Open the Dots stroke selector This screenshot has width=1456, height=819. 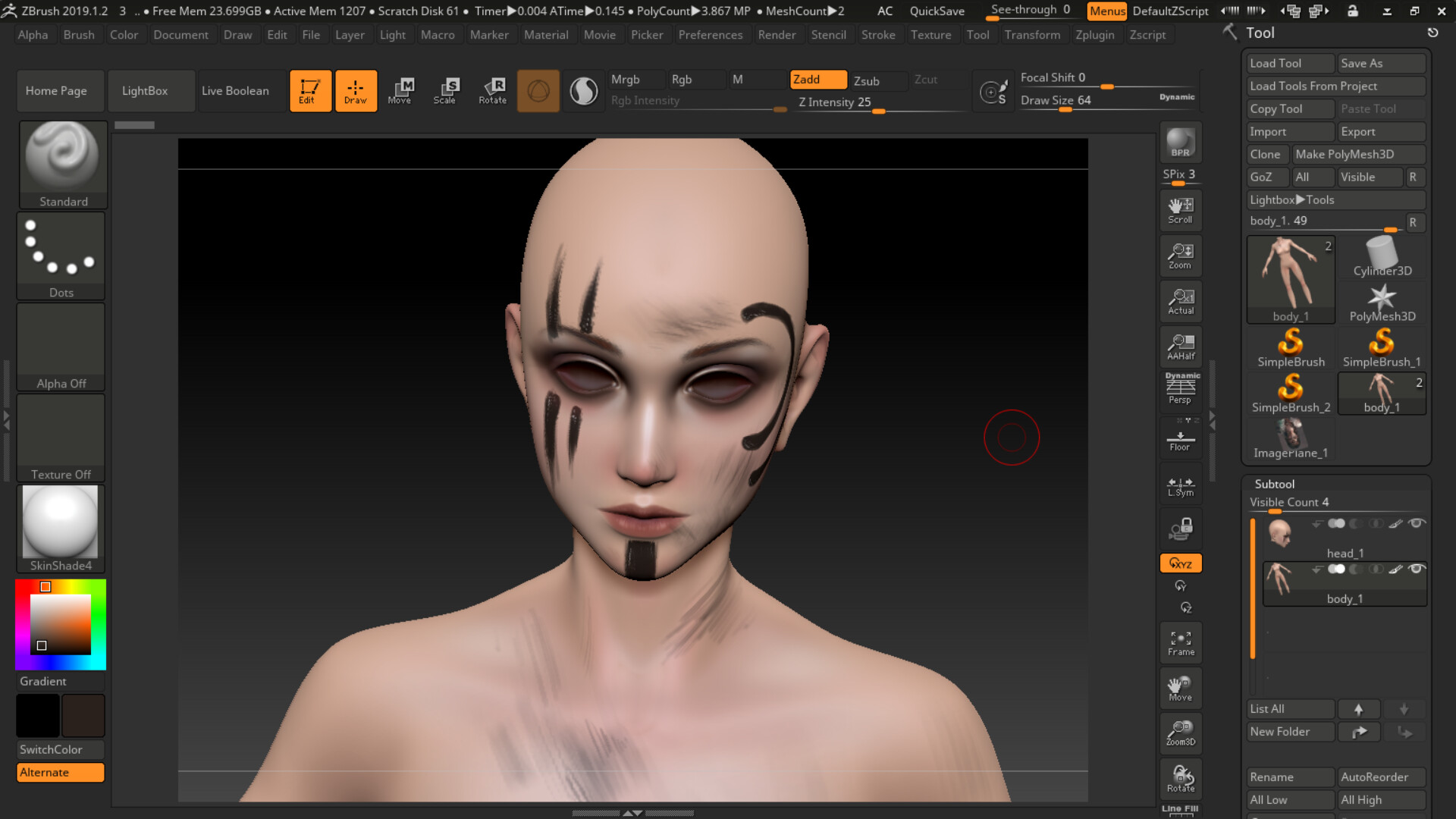tap(61, 250)
